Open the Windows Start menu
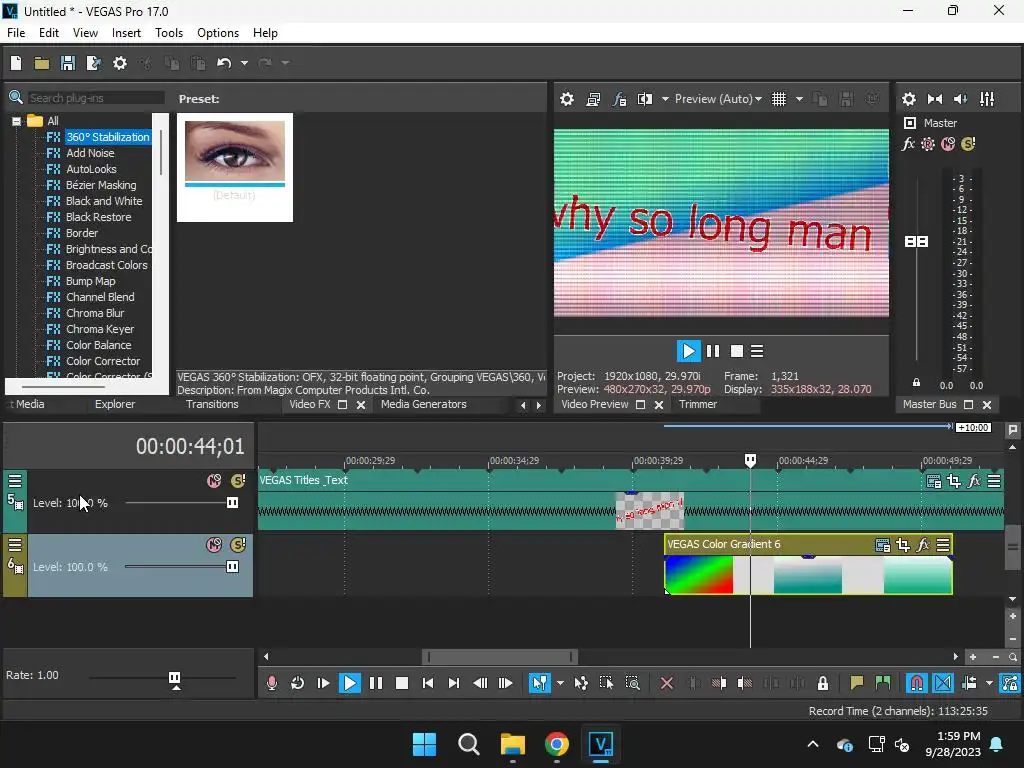 (x=424, y=744)
